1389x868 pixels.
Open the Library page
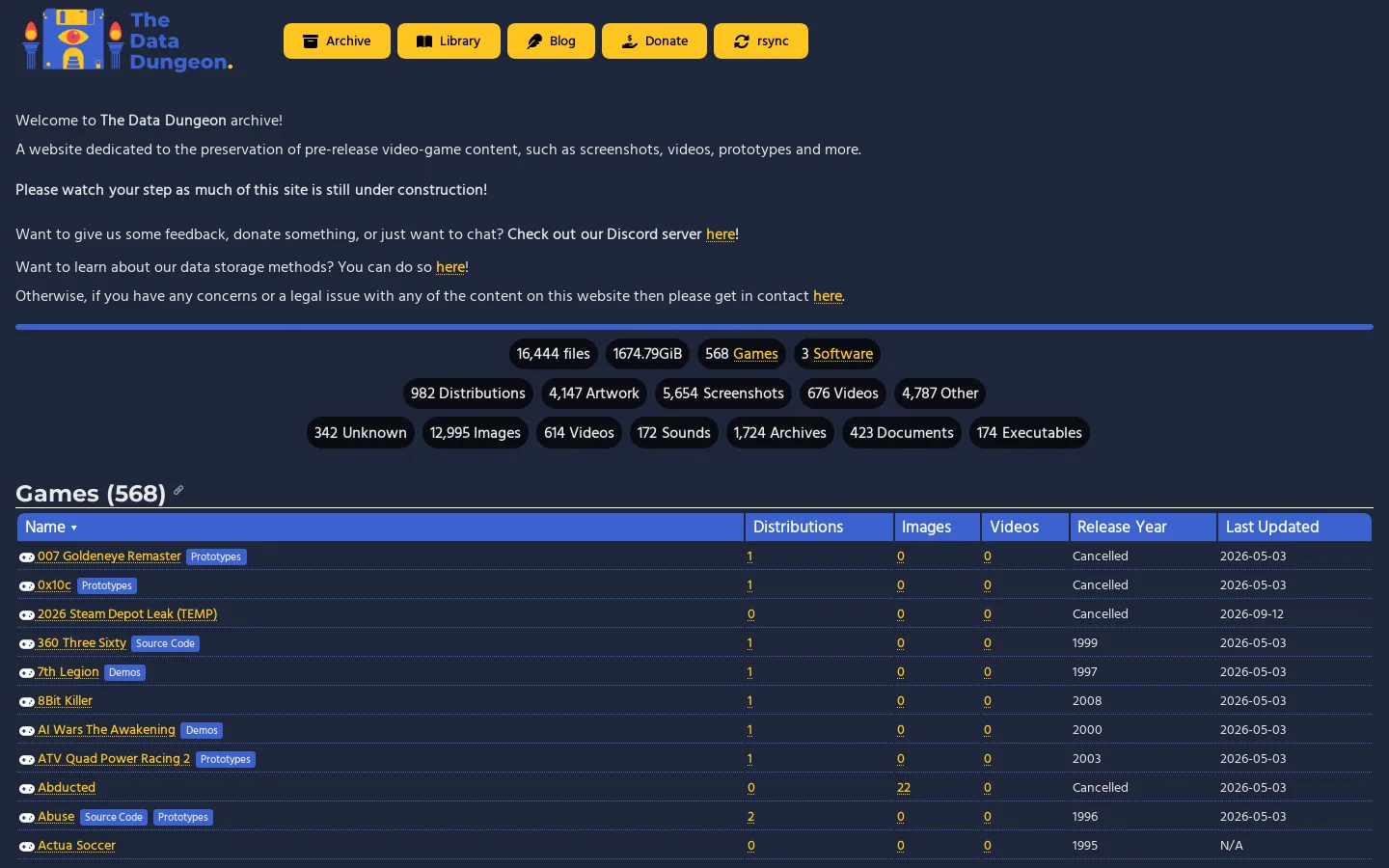[x=449, y=41]
